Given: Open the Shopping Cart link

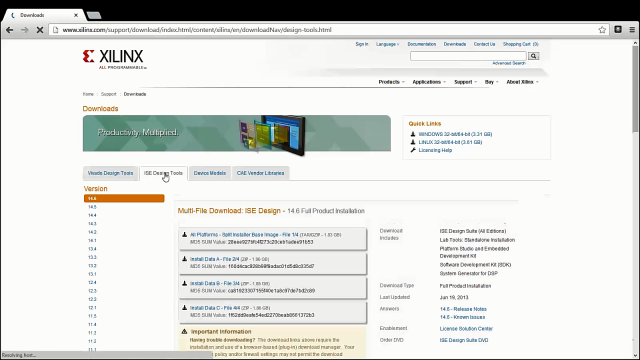Looking at the screenshot, I should [x=520, y=44].
